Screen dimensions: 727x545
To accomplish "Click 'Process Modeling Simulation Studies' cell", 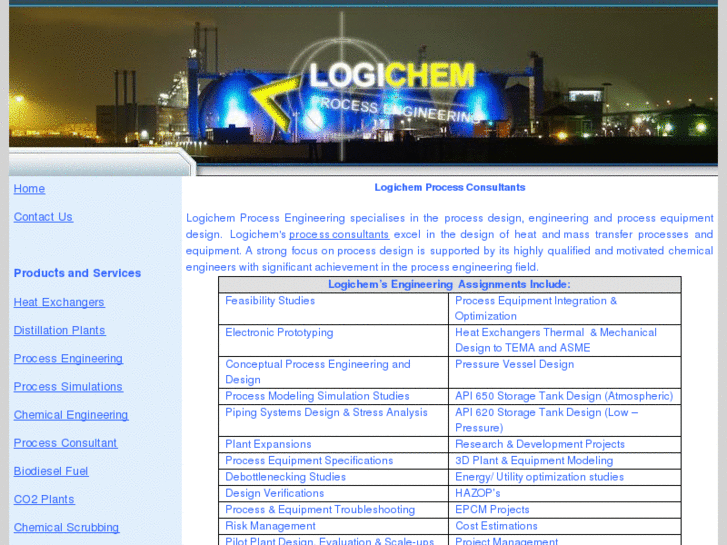I will (333, 396).
